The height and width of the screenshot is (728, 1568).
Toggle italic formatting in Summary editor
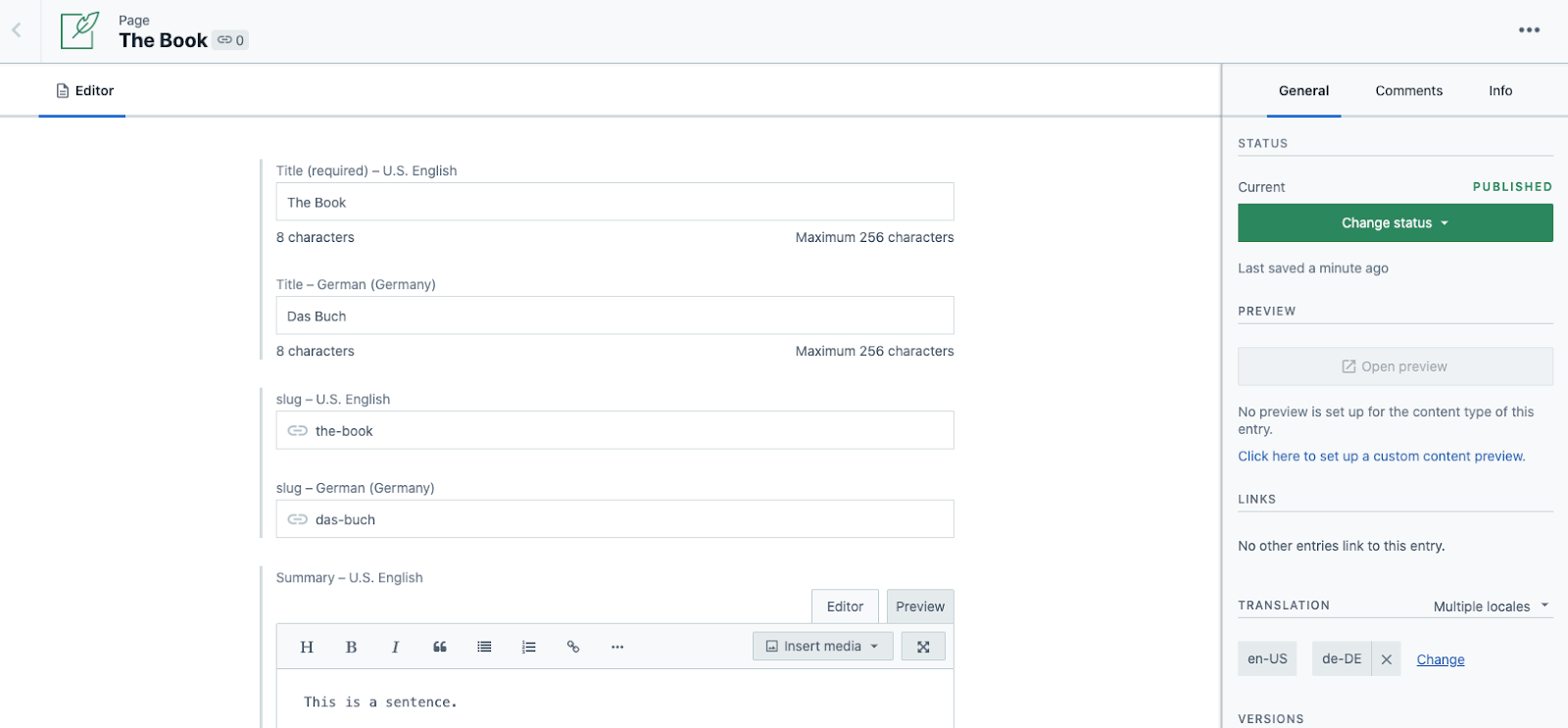(395, 647)
